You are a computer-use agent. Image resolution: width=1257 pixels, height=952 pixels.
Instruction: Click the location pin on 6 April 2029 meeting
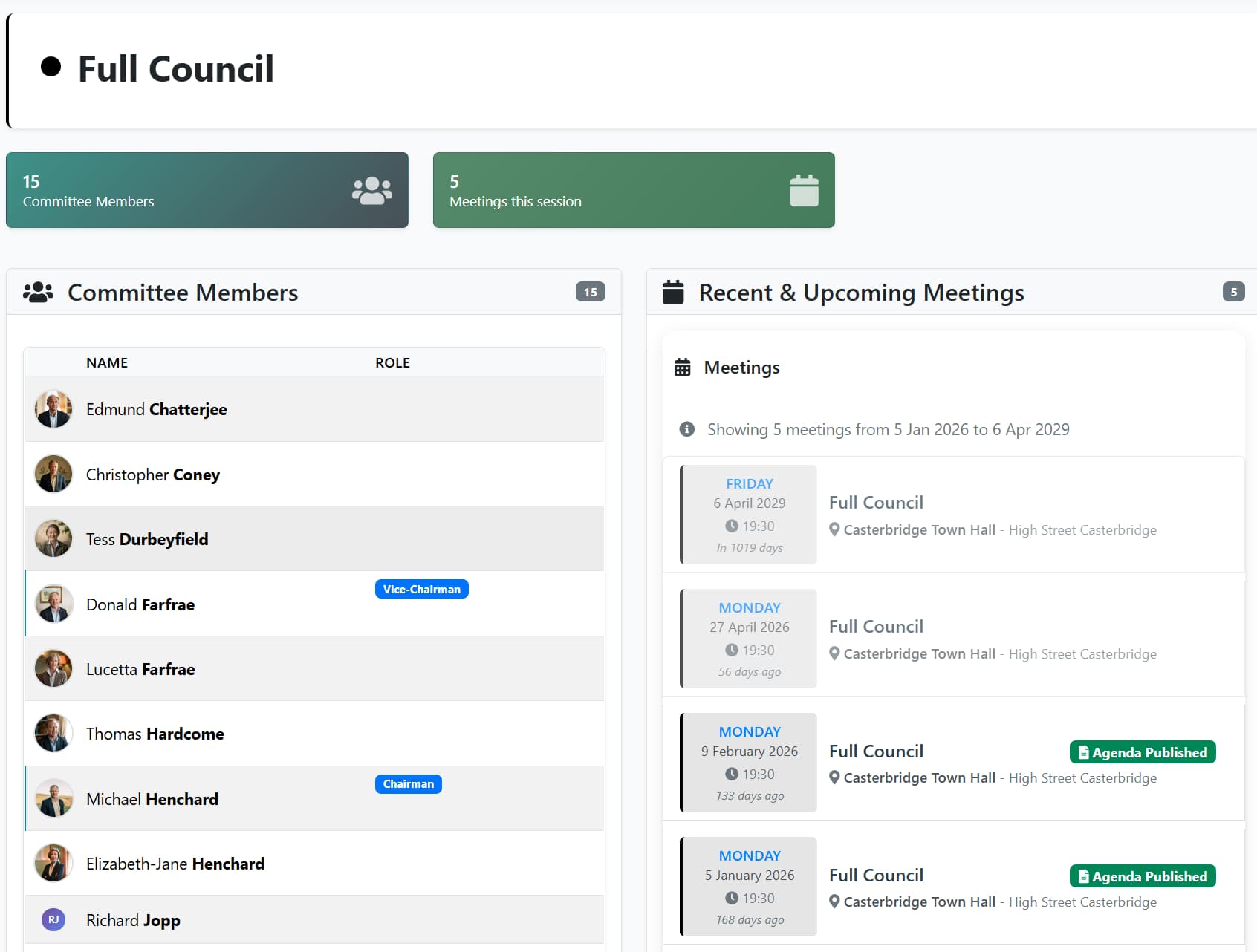(834, 529)
